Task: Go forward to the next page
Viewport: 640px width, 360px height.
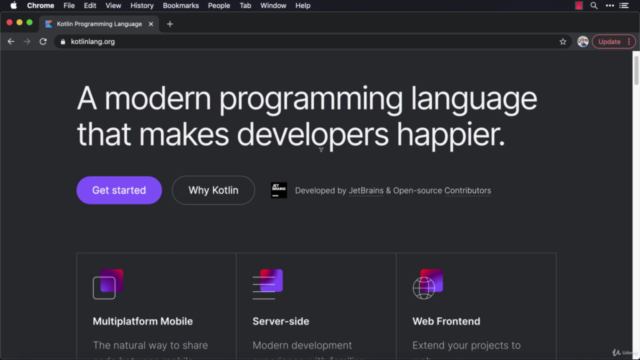Action: point(27,42)
